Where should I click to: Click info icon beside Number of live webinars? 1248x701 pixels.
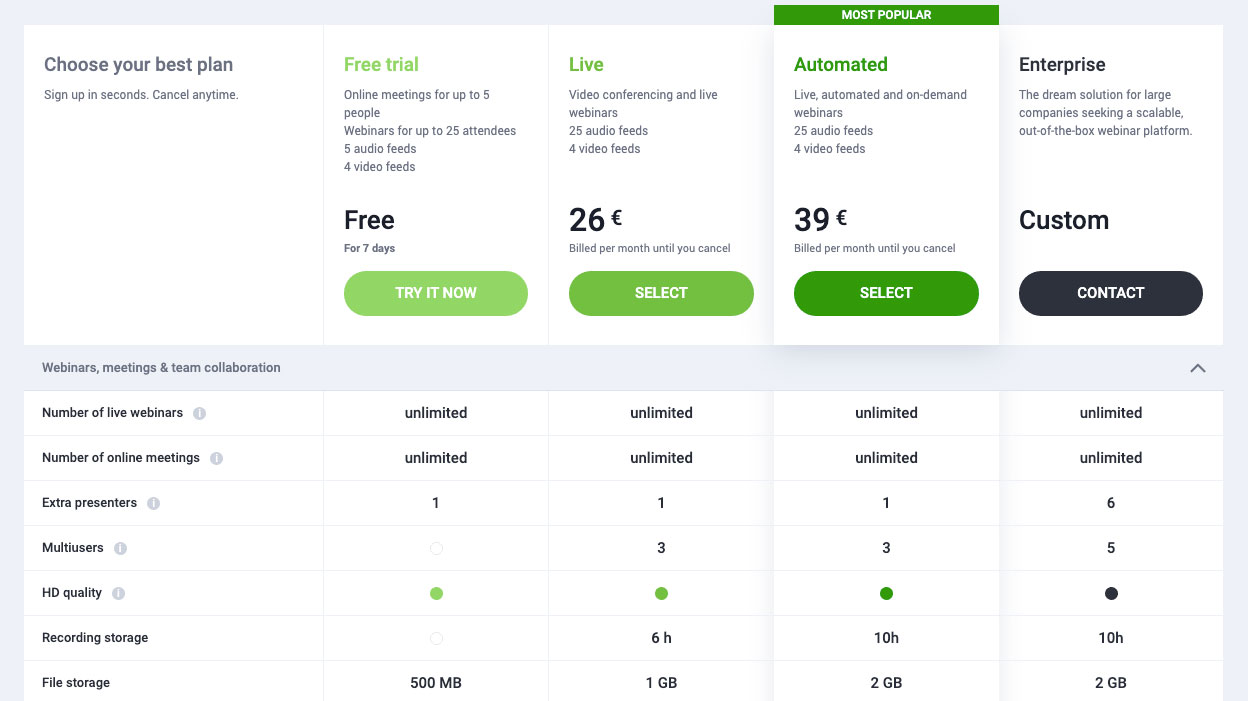[199, 413]
